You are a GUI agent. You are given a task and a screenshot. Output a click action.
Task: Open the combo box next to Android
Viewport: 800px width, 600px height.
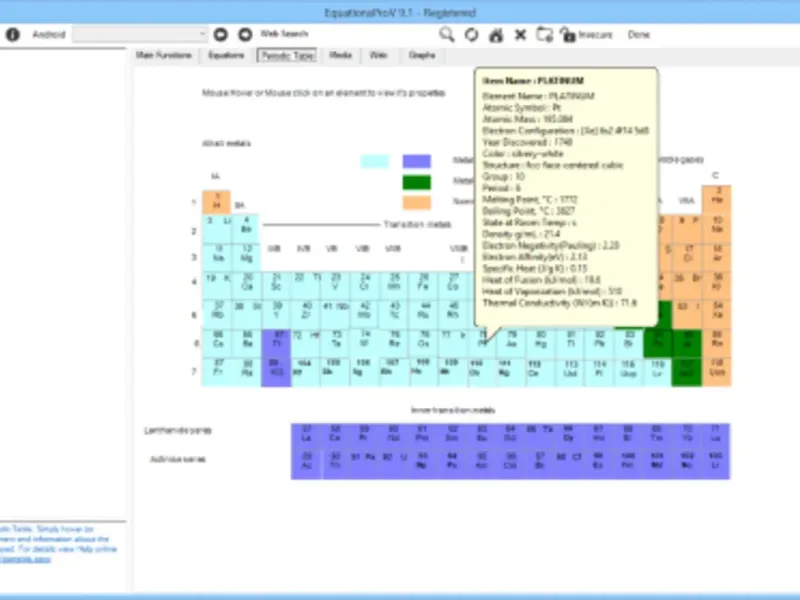coord(140,34)
